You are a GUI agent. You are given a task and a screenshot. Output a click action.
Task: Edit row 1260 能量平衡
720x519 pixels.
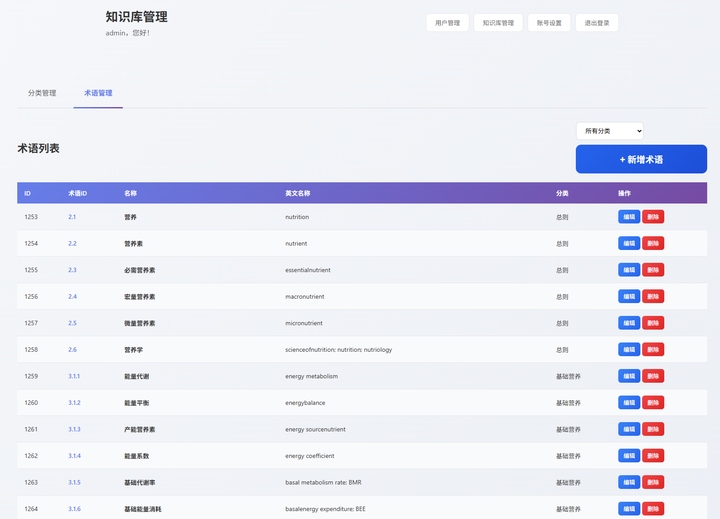[629, 403]
